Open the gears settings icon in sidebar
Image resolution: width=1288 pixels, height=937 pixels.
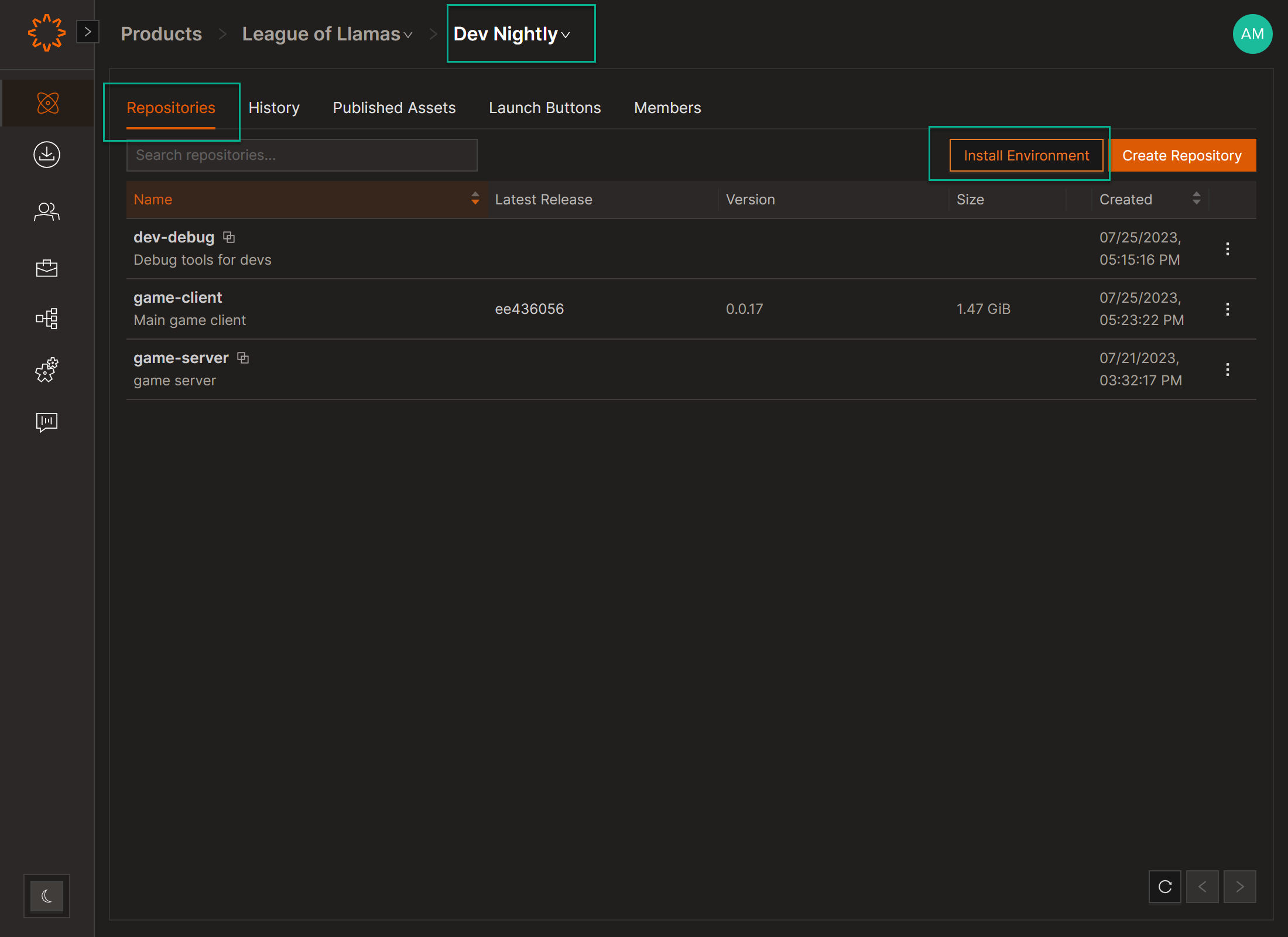coord(47,370)
